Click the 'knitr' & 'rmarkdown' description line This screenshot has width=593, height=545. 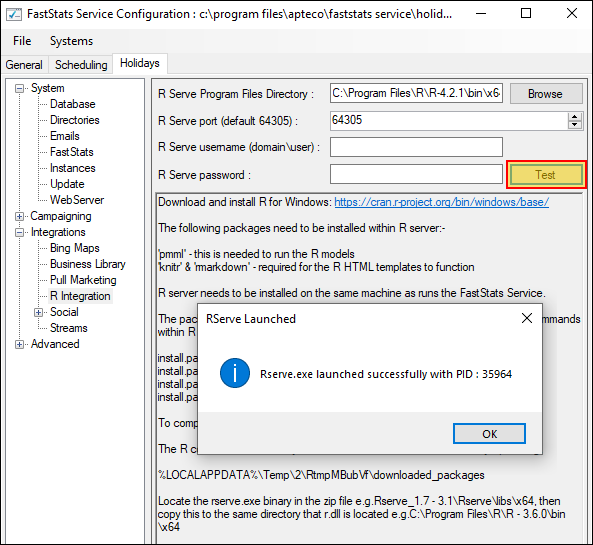click(x=316, y=267)
